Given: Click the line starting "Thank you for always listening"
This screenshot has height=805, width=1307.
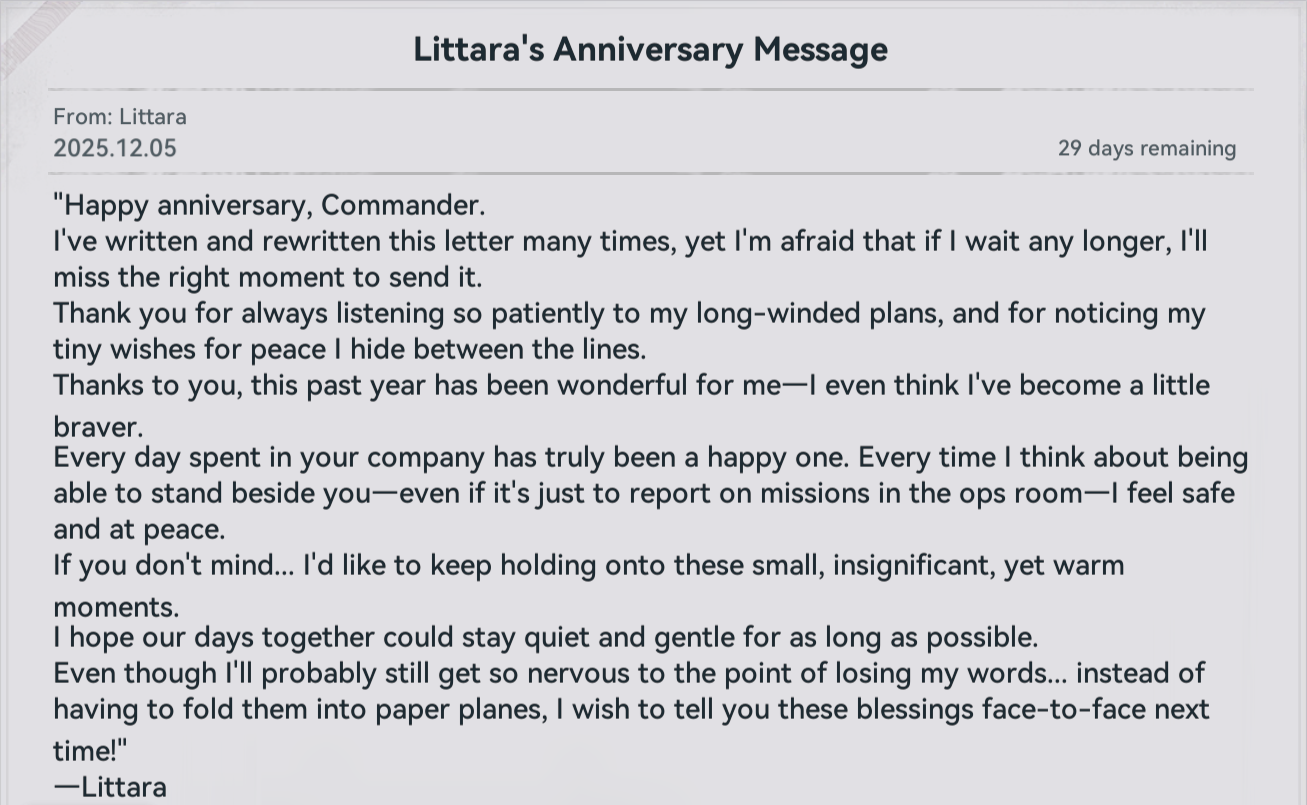Looking at the screenshot, I should (x=629, y=314).
